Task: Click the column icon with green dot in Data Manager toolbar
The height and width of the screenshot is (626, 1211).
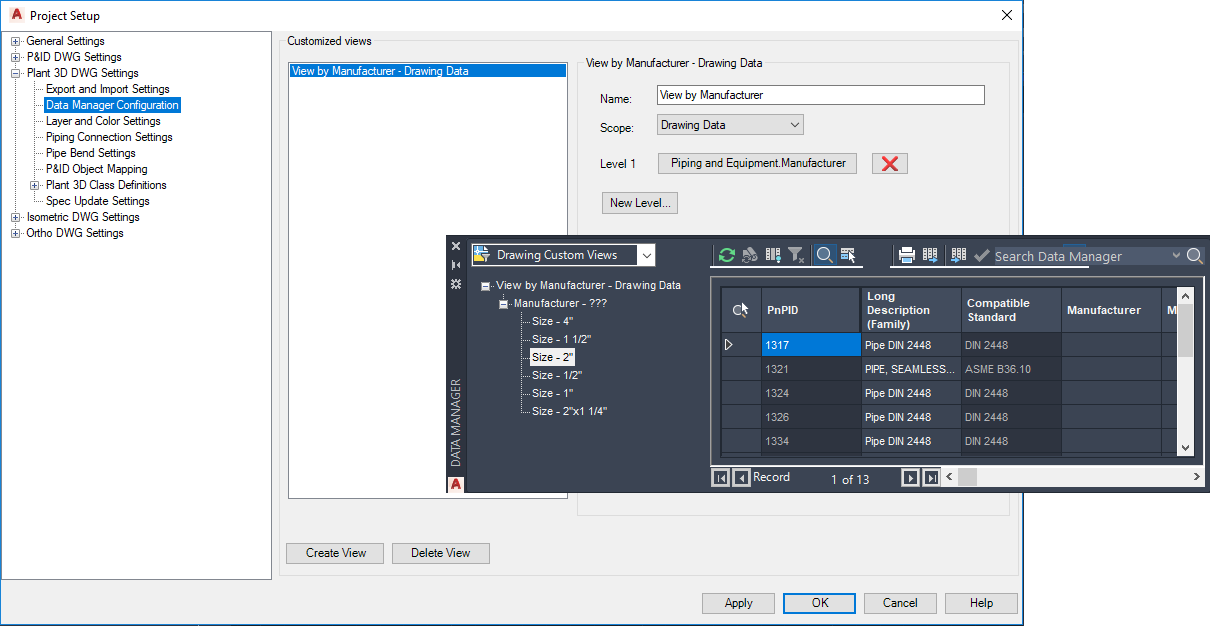Action: click(773, 255)
